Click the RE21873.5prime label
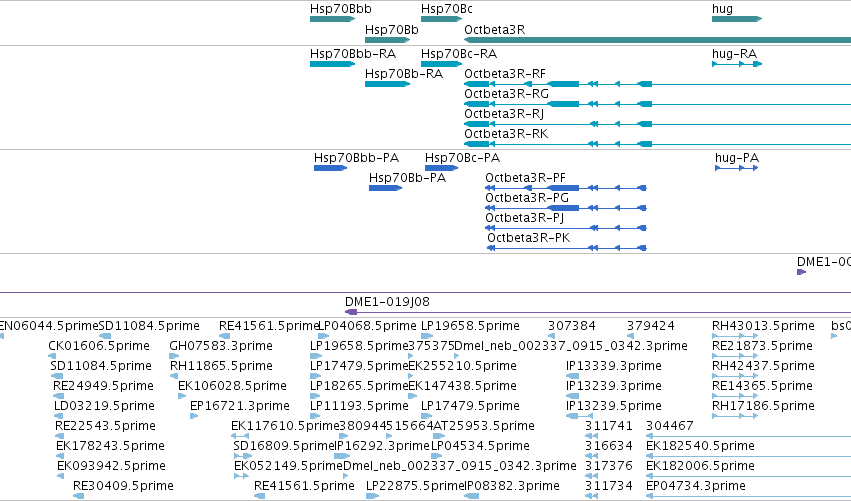Viewport: 851px width, 501px height. click(763, 346)
